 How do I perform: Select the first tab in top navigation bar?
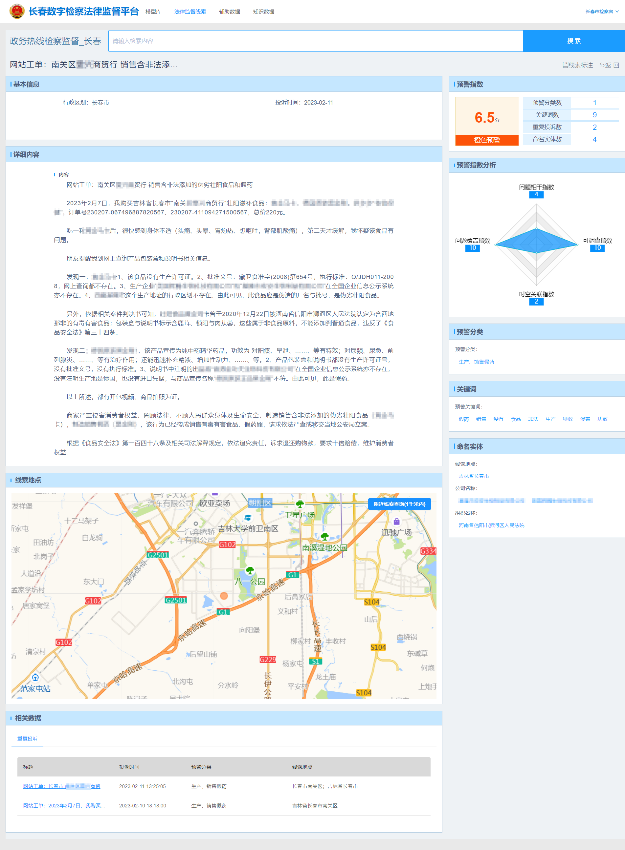tap(152, 12)
